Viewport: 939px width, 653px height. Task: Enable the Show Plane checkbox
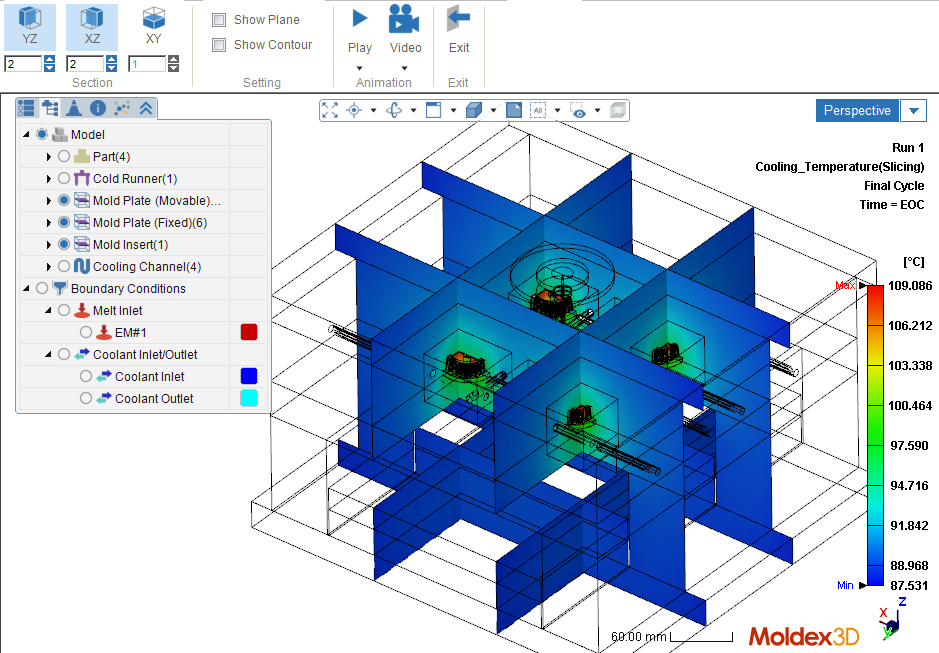219,20
